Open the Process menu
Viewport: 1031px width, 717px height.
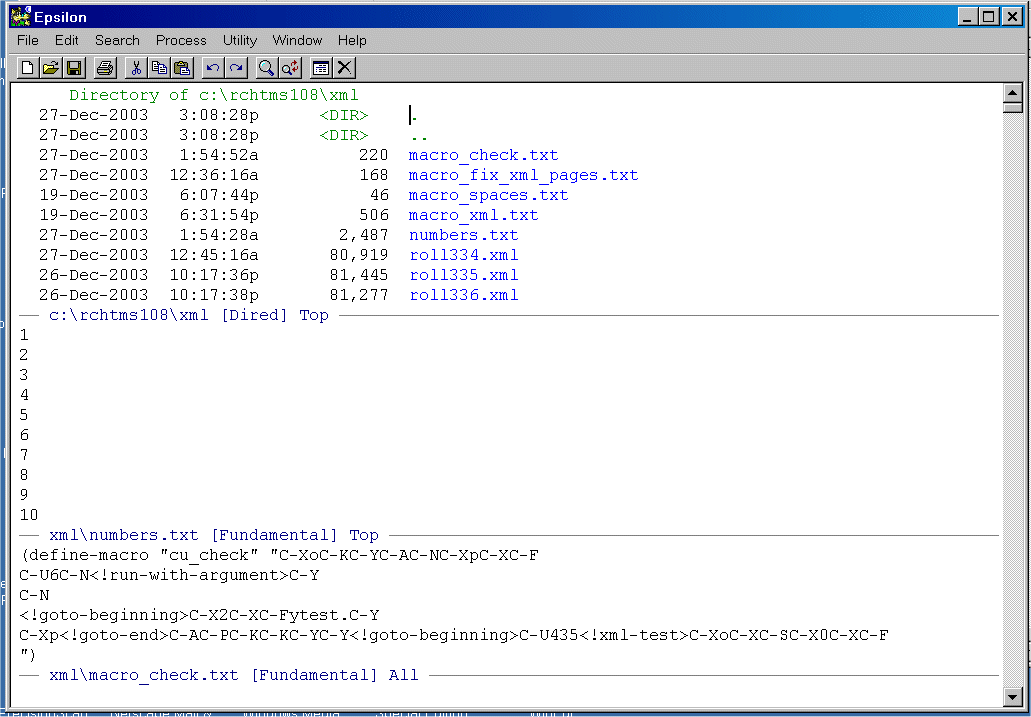pos(181,40)
